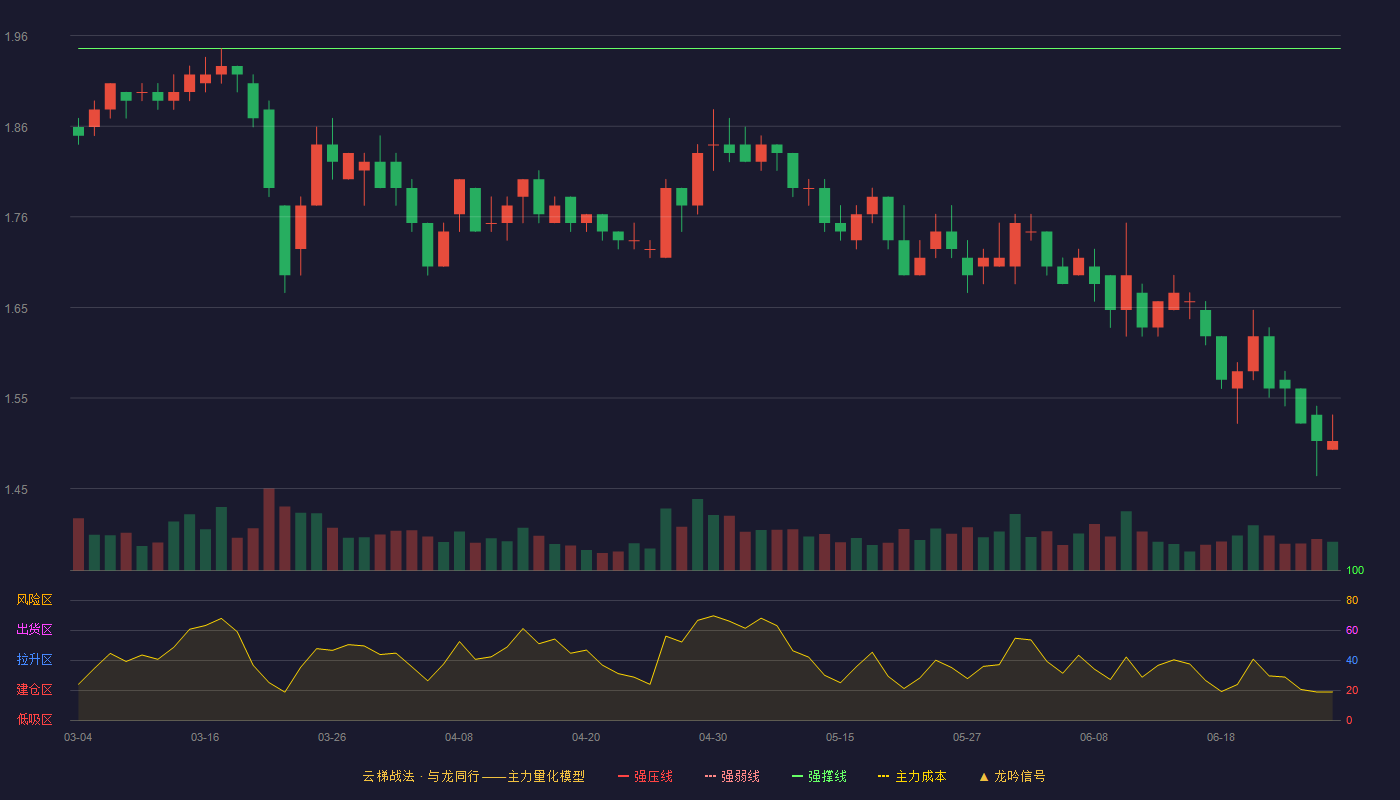The height and width of the screenshot is (800, 1400).
Task: Click the blue 40 indicator scale label
Action: click(1352, 660)
